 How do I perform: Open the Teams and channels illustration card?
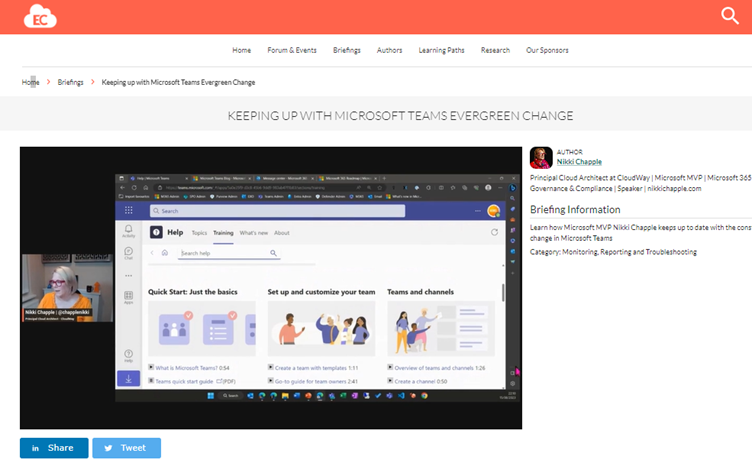point(441,329)
